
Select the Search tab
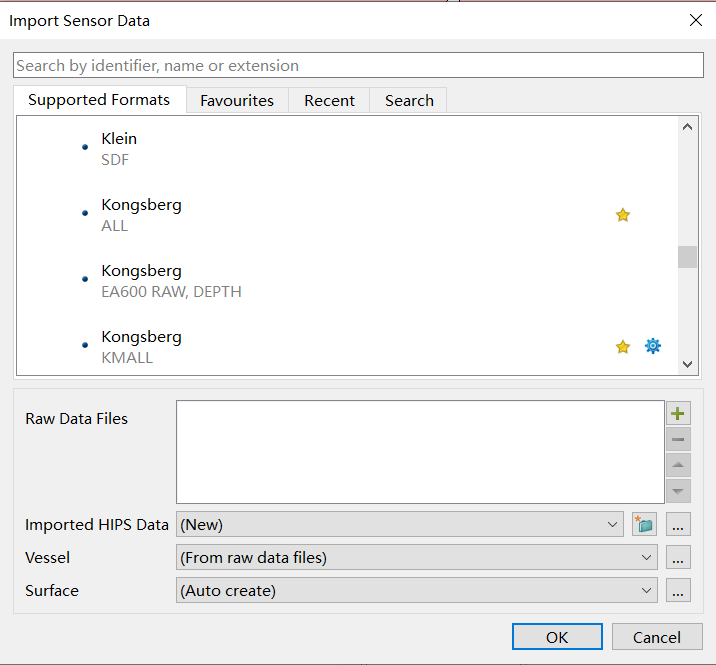point(409,101)
